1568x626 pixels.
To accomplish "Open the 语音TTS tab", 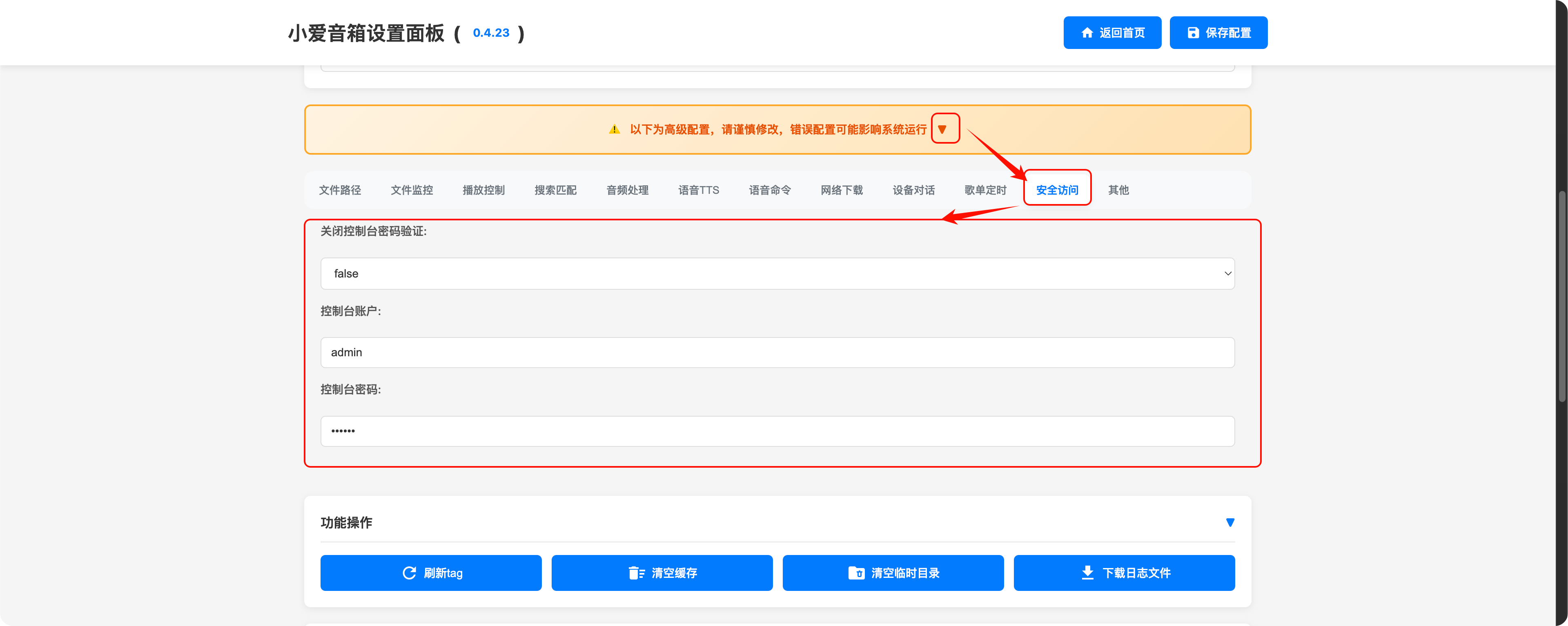I will [x=698, y=190].
